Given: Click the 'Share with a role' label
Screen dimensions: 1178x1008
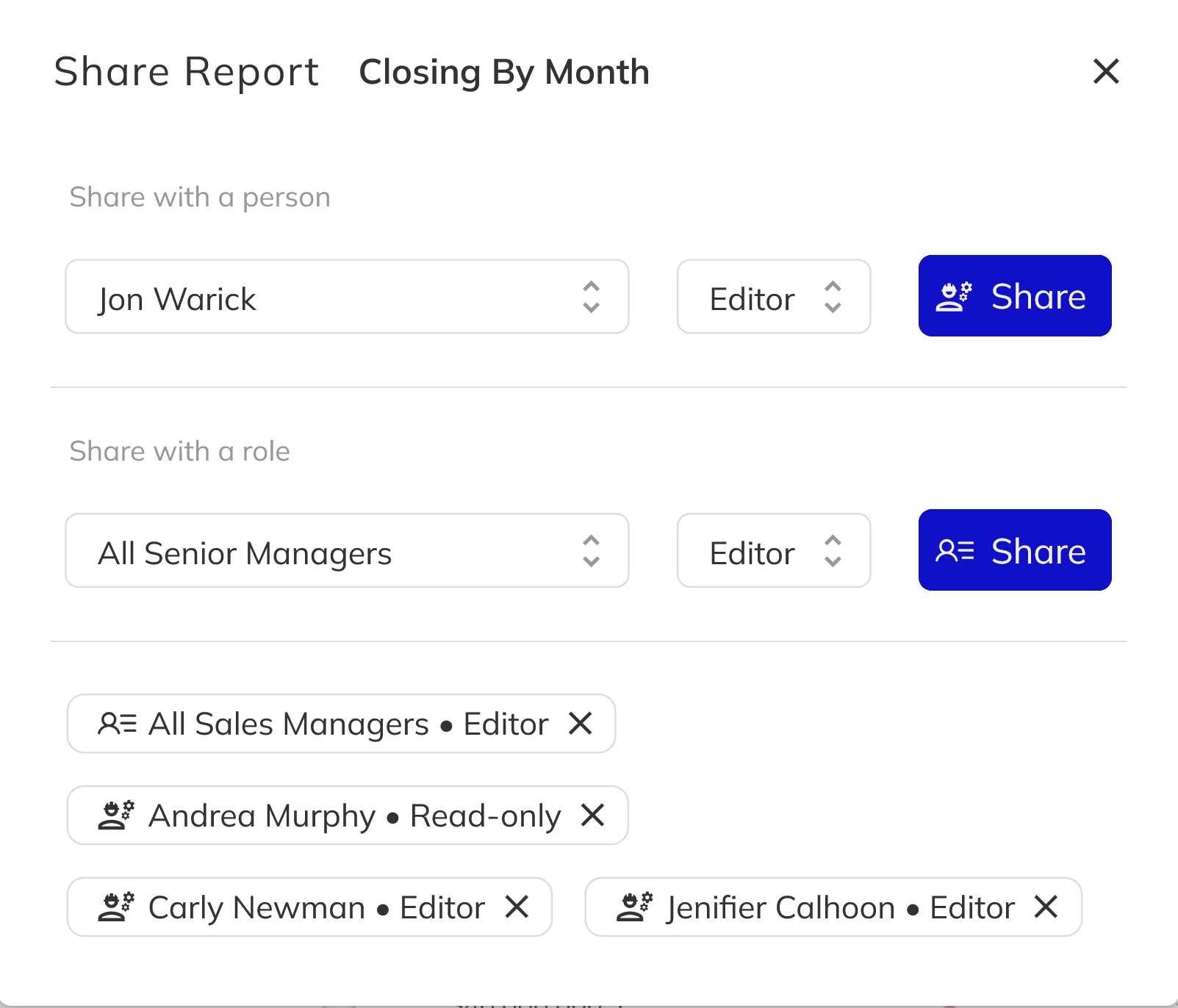Looking at the screenshot, I should 180,451.
